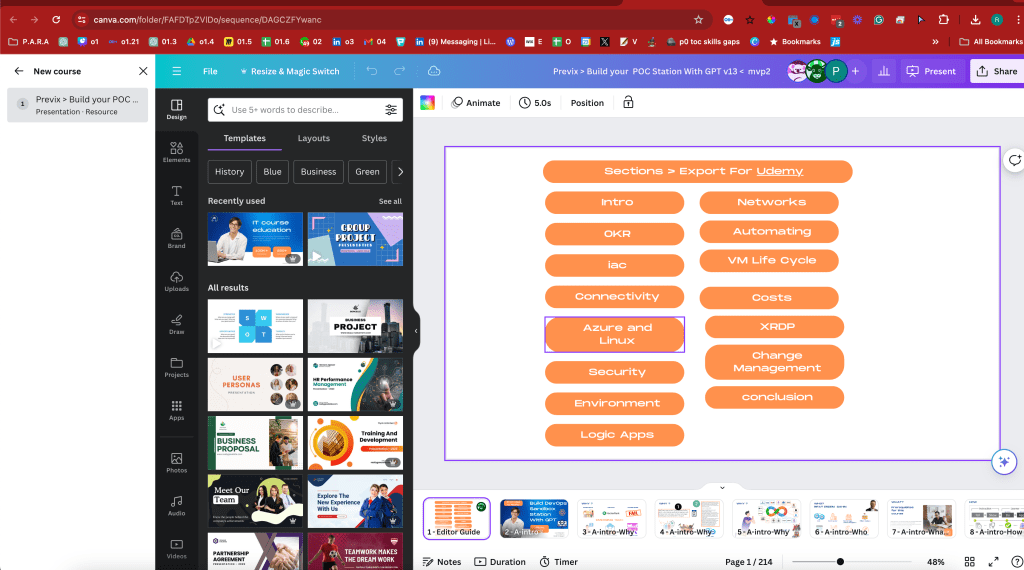Select the Azure and Linux shape on canvas
Image resolution: width=1024 pixels, height=570 pixels.
(x=615, y=334)
